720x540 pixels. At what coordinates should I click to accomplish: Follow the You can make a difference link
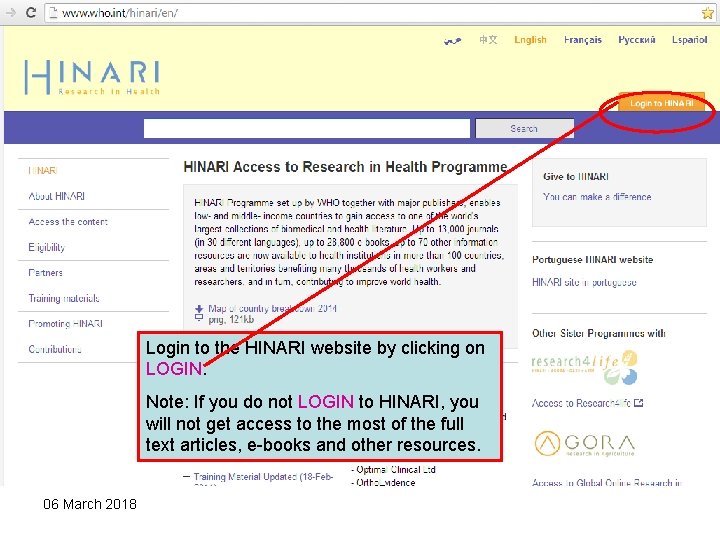click(597, 197)
